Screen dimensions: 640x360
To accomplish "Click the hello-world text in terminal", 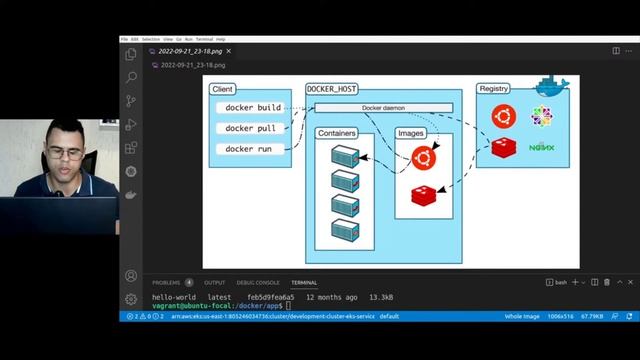I will tap(174, 298).
